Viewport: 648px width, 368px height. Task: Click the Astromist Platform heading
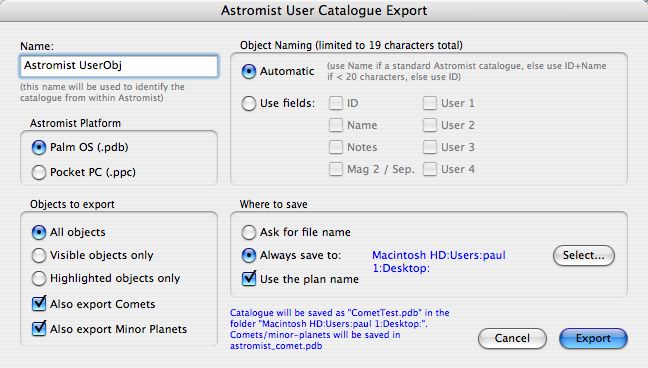pyautogui.click(x=75, y=123)
